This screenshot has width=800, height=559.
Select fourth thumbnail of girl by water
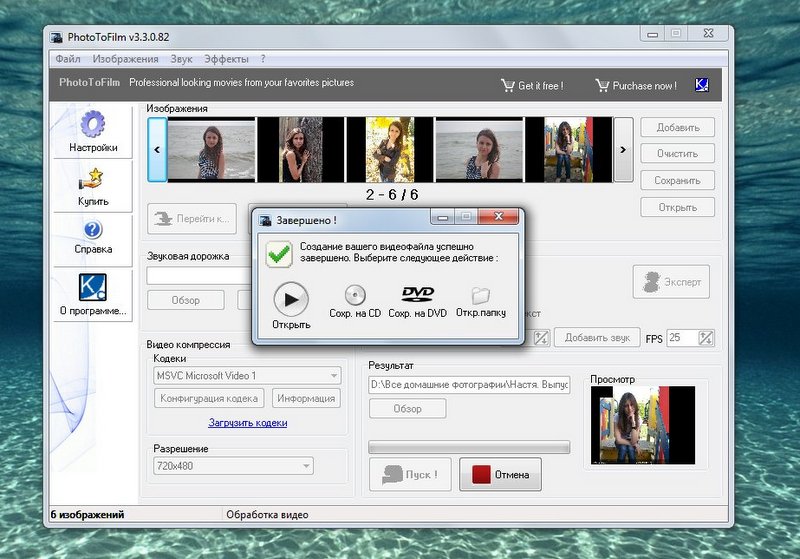[x=479, y=149]
